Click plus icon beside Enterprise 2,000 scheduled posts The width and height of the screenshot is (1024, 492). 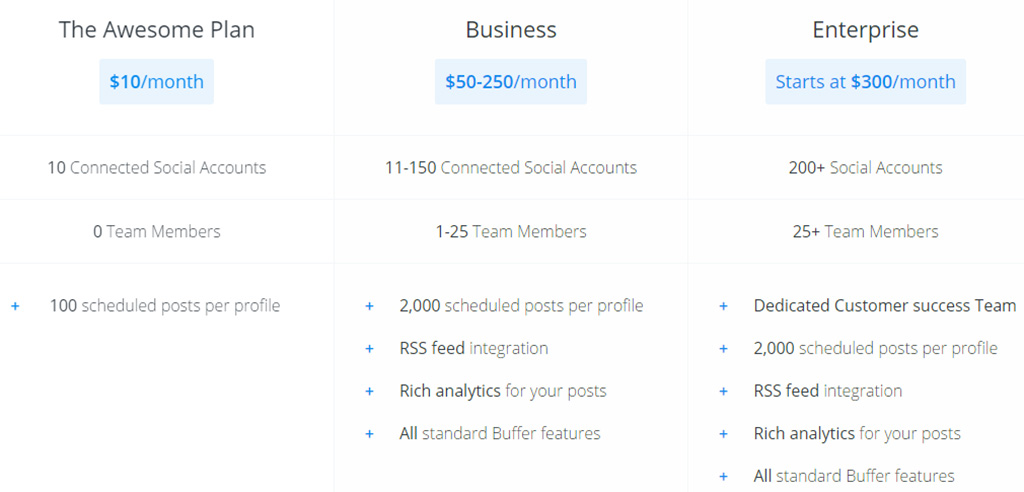tap(723, 349)
